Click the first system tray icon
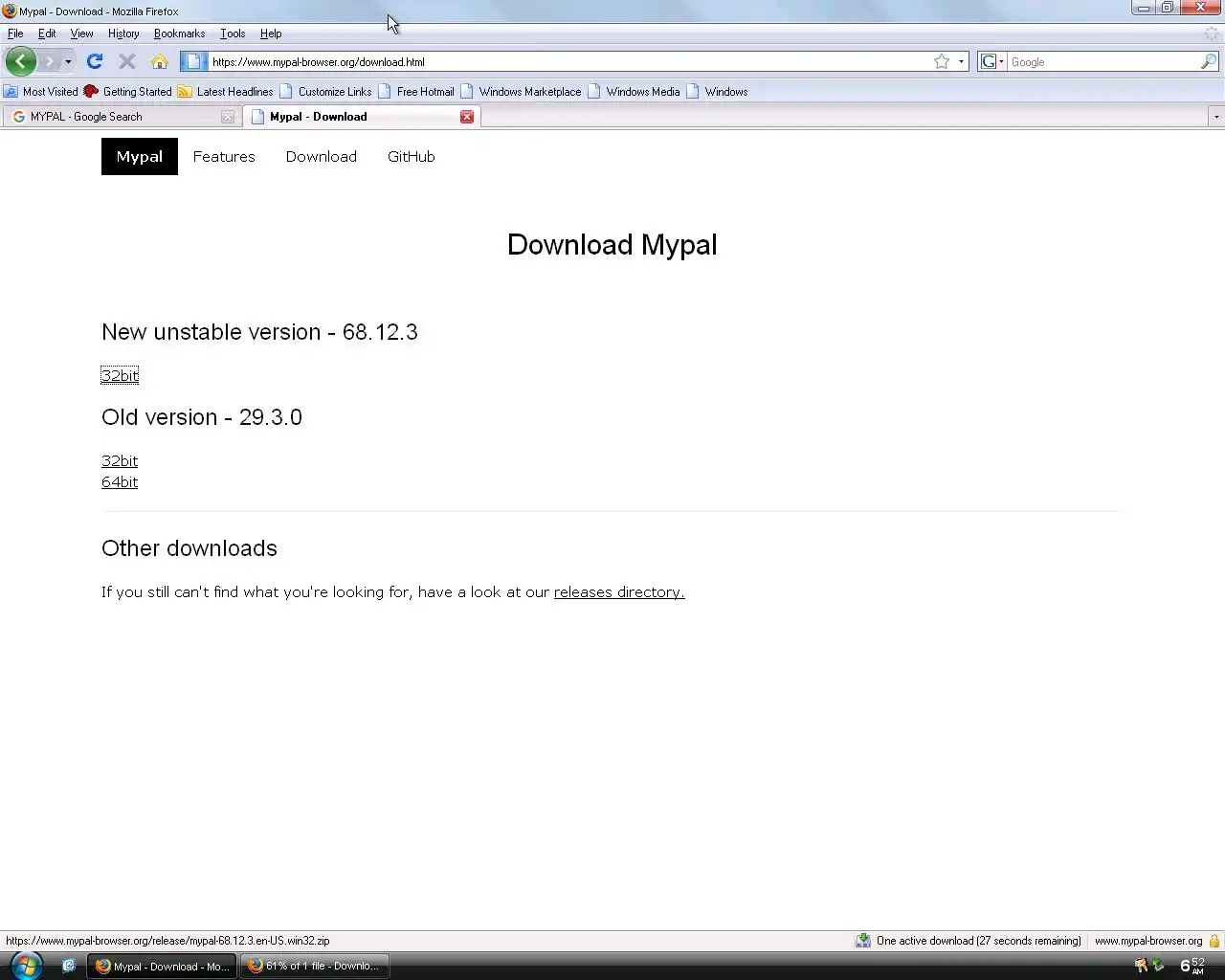The image size is (1225, 980). [1141, 966]
